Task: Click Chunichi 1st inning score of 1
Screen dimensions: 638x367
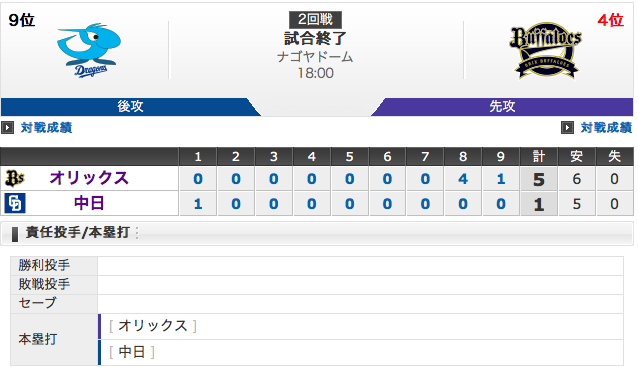Action: pos(198,204)
